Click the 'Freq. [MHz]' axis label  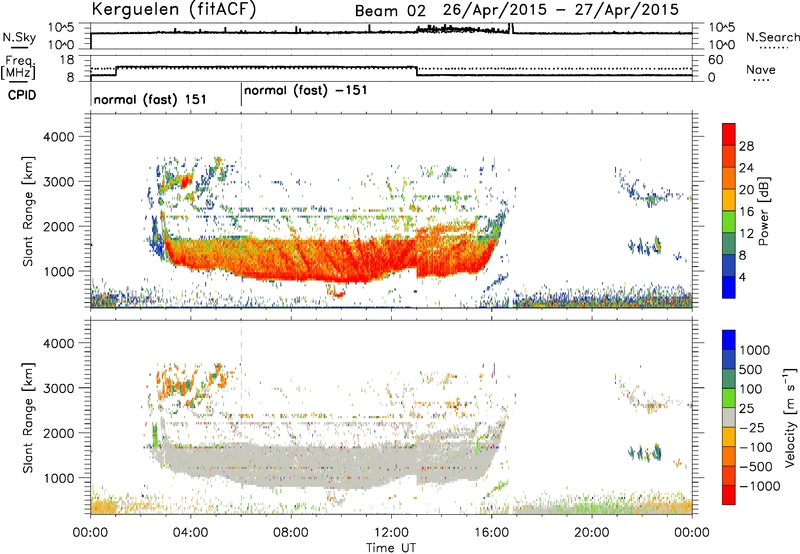coord(18,67)
